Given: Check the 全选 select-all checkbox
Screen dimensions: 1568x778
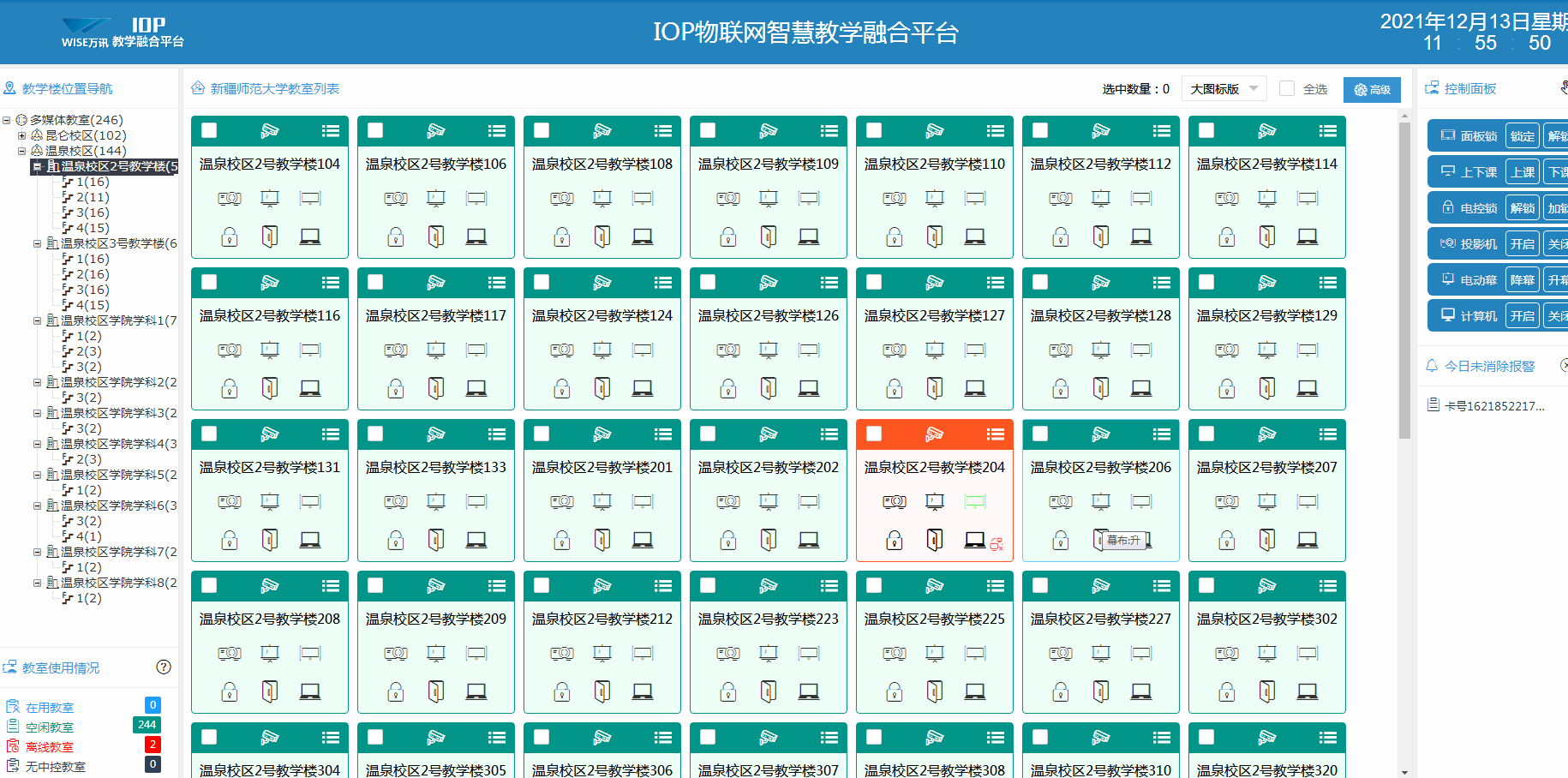Looking at the screenshot, I should pos(1287,89).
